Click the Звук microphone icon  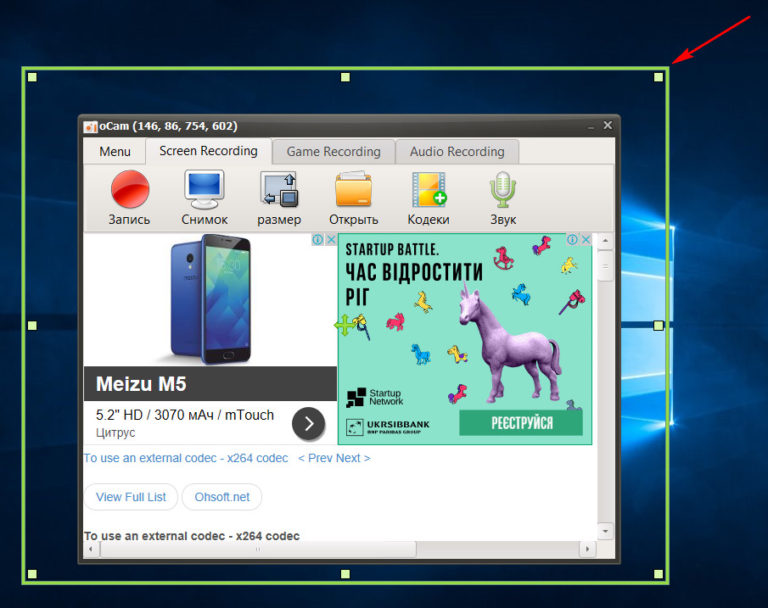tap(502, 190)
